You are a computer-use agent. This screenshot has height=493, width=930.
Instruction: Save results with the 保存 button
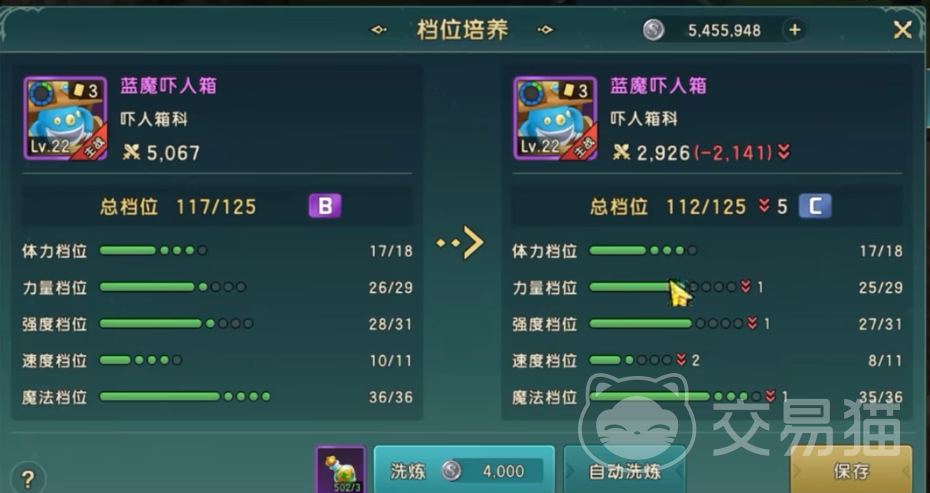(x=851, y=471)
